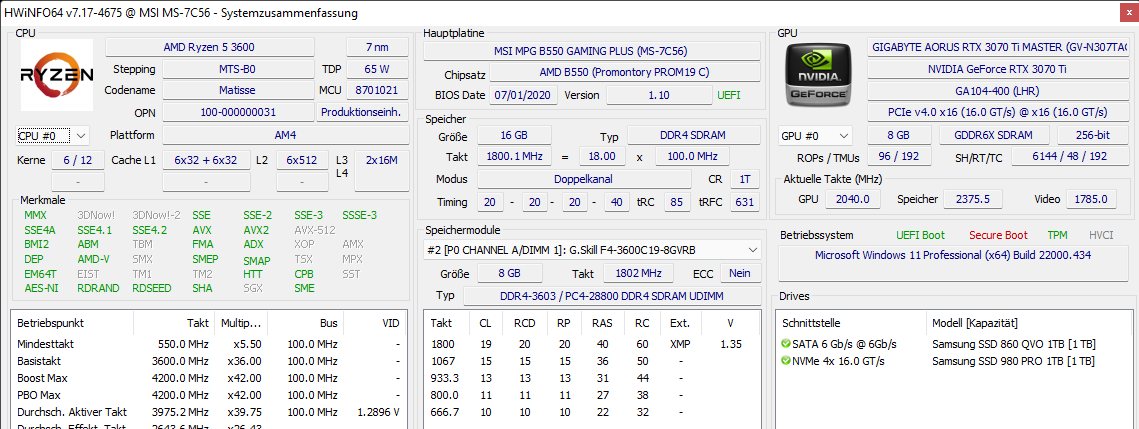Viewport: 1139px width, 429px height.
Task: Expand the memory module selection dropdown
Action: 592,250
